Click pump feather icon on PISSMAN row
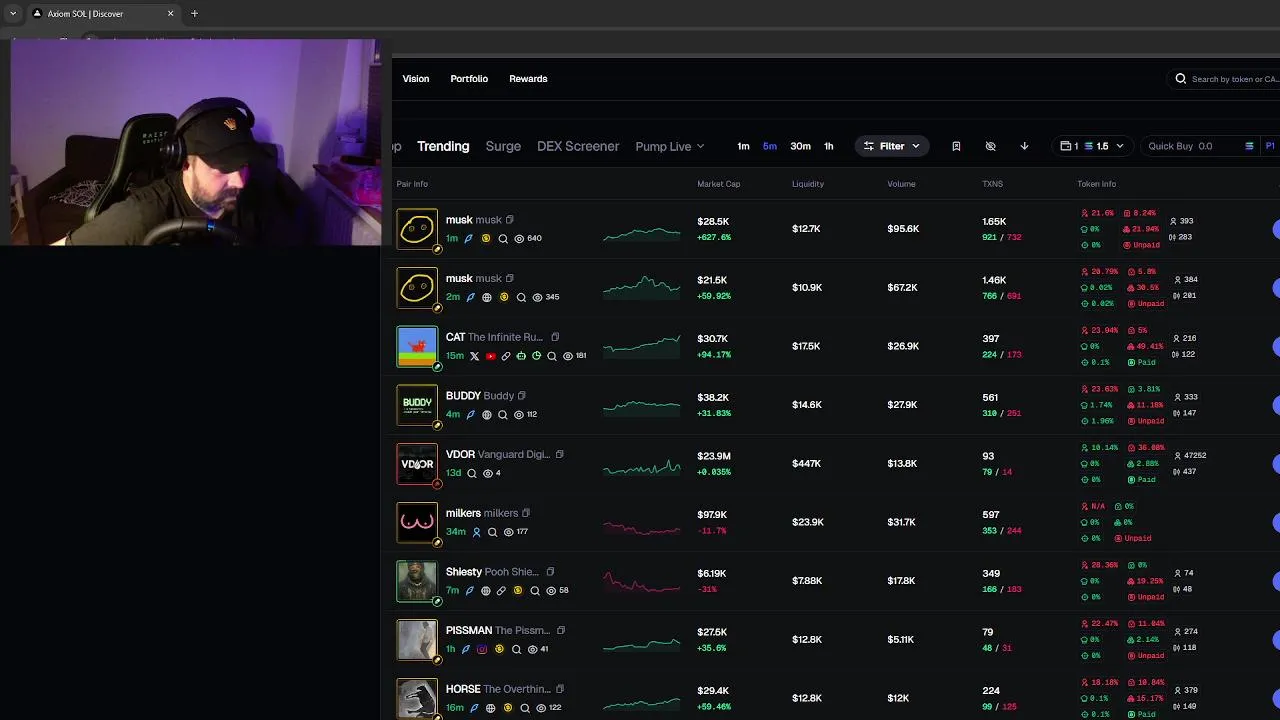The width and height of the screenshot is (1280, 720). point(465,649)
